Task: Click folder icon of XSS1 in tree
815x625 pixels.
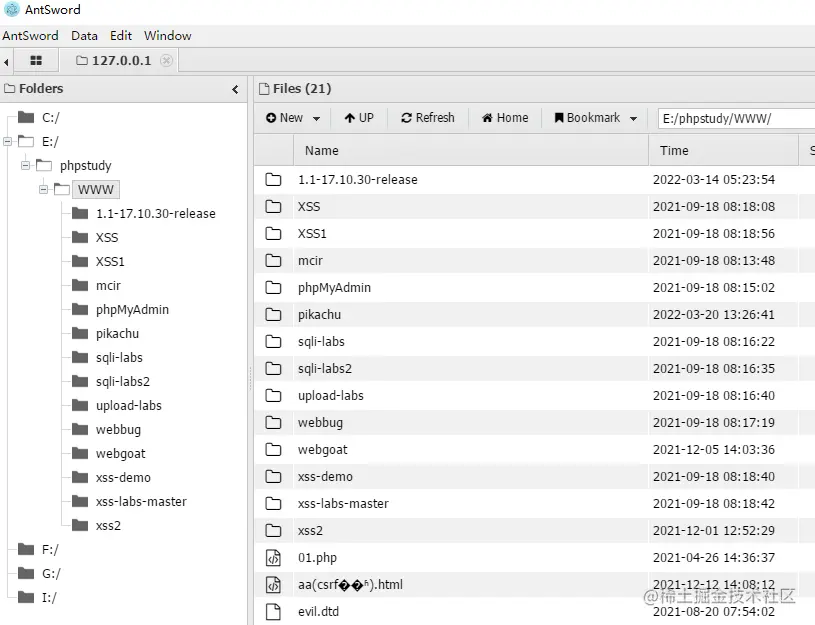Action: click(x=80, y=261)
